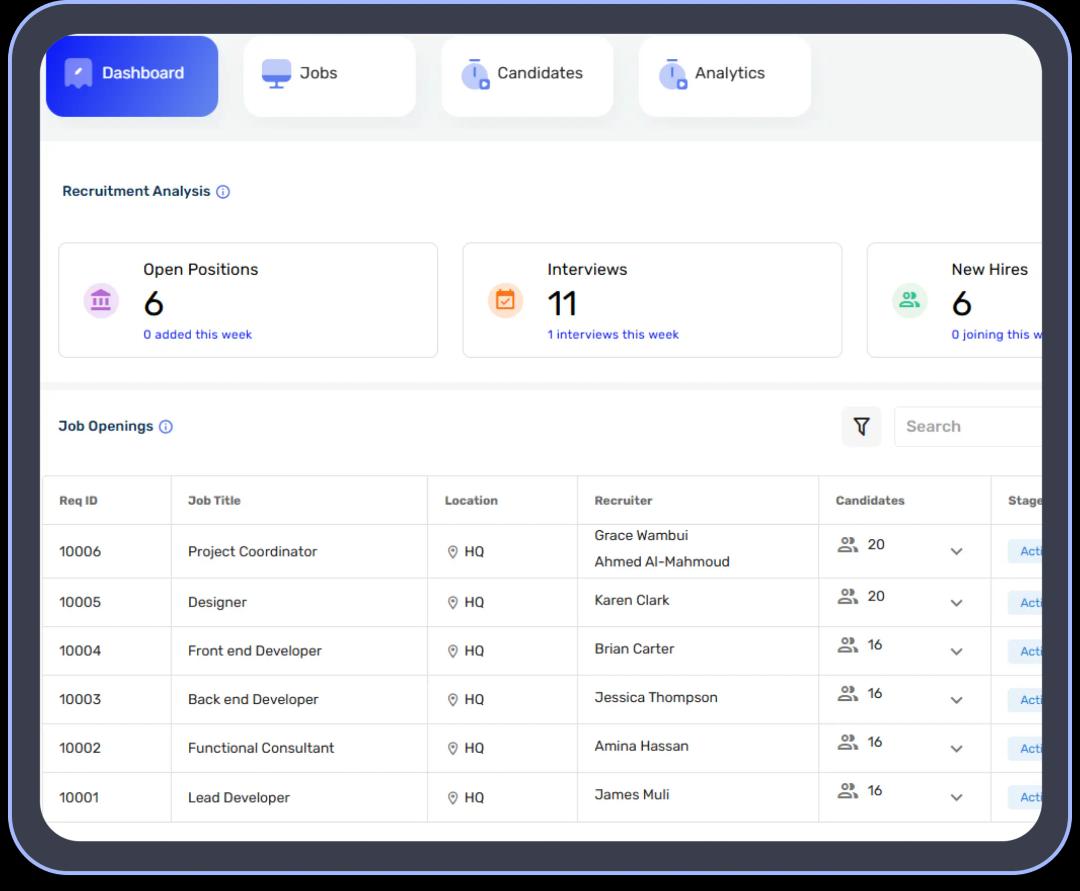Focus the Job Openings search field
The width and height of the screenshot is (1080, 891).
(x=968, y=427)
